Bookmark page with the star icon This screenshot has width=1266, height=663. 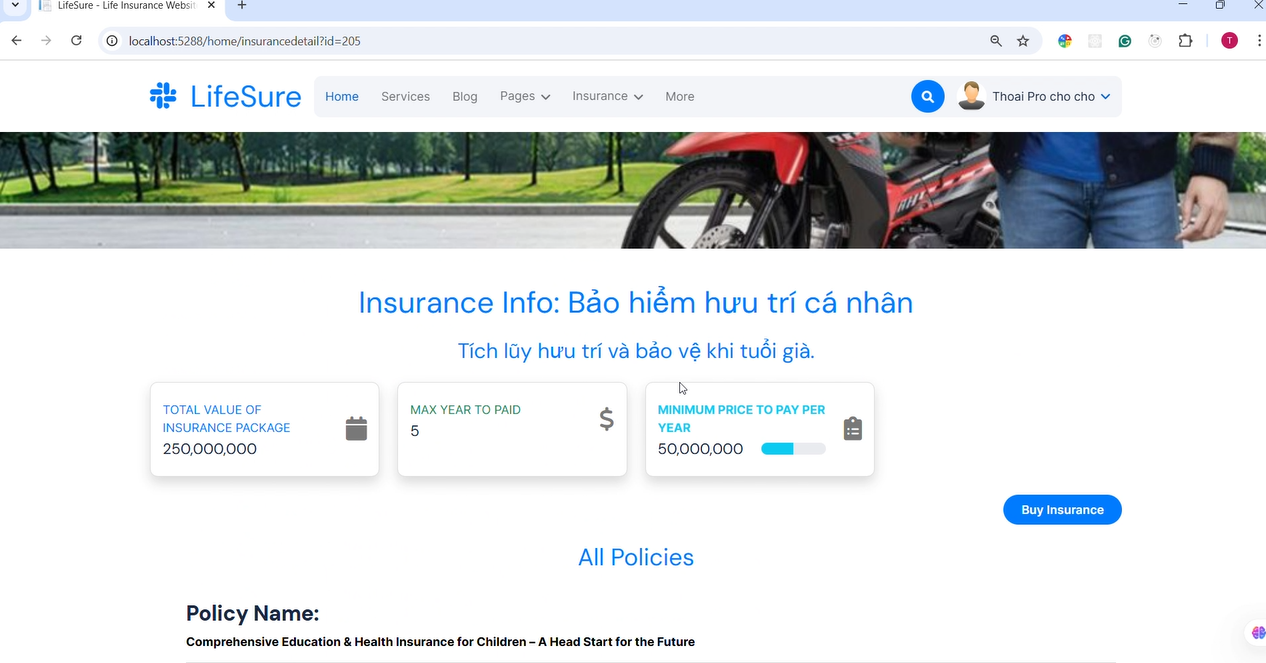[1023, 41]
